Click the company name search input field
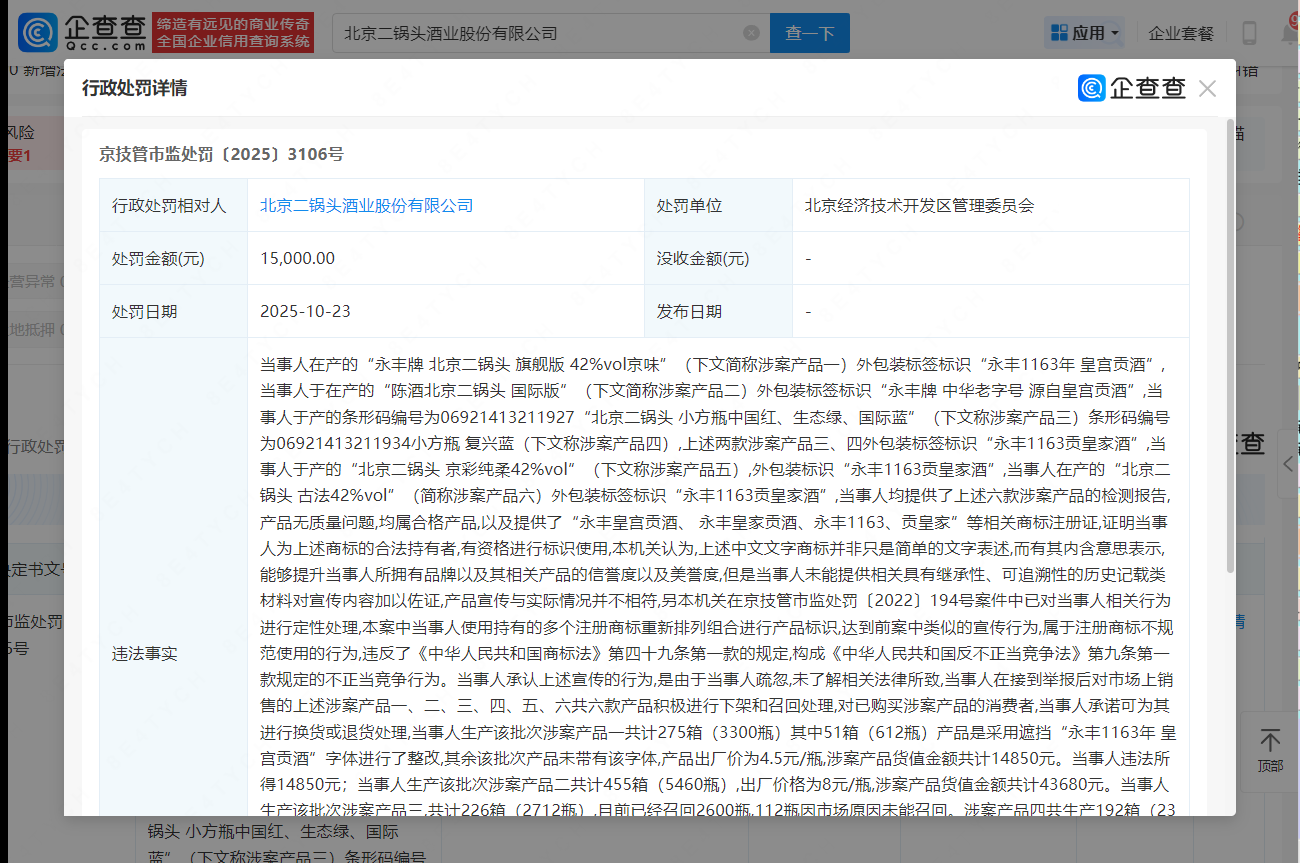The height and width of the screenshot is (863, 1300). click(540, 33)
